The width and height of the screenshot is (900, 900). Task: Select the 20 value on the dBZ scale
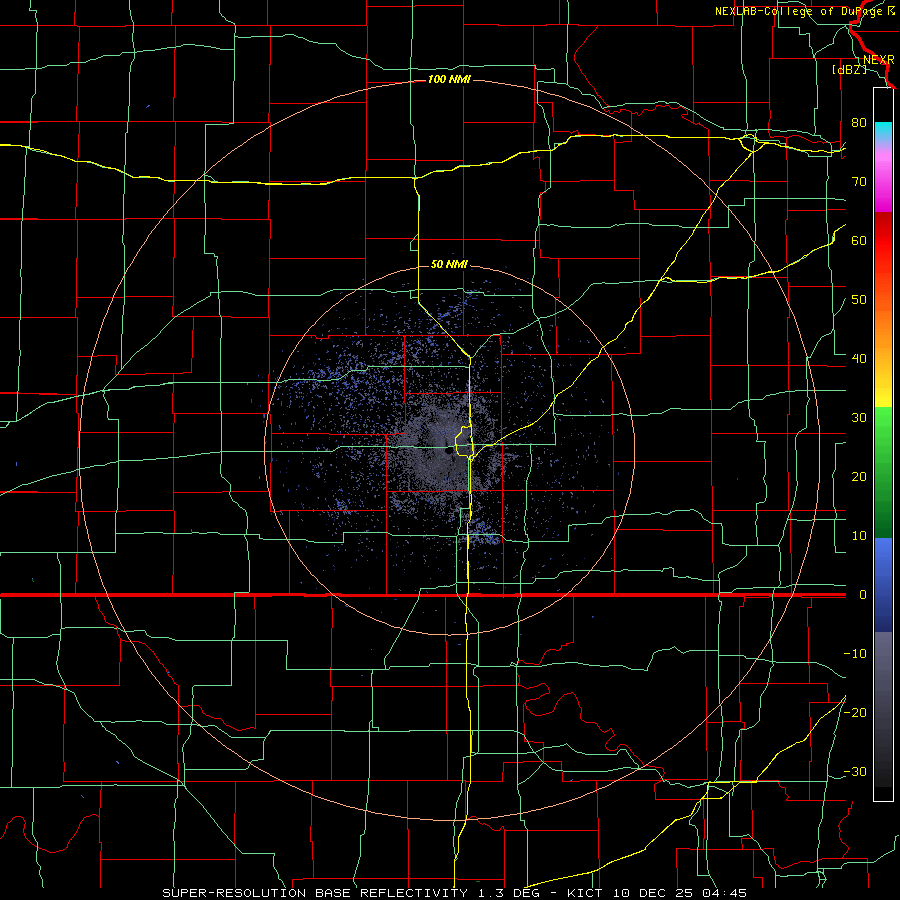point(859,476)
